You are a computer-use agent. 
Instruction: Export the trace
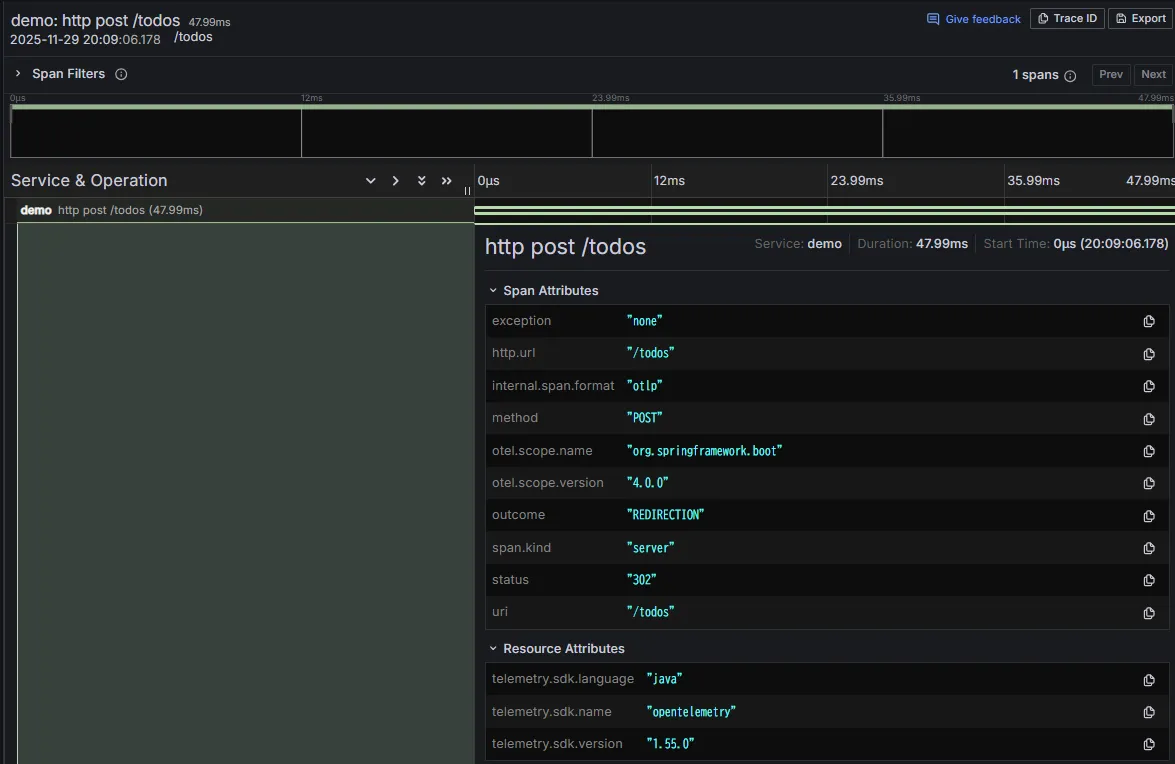pos(1140,19)
